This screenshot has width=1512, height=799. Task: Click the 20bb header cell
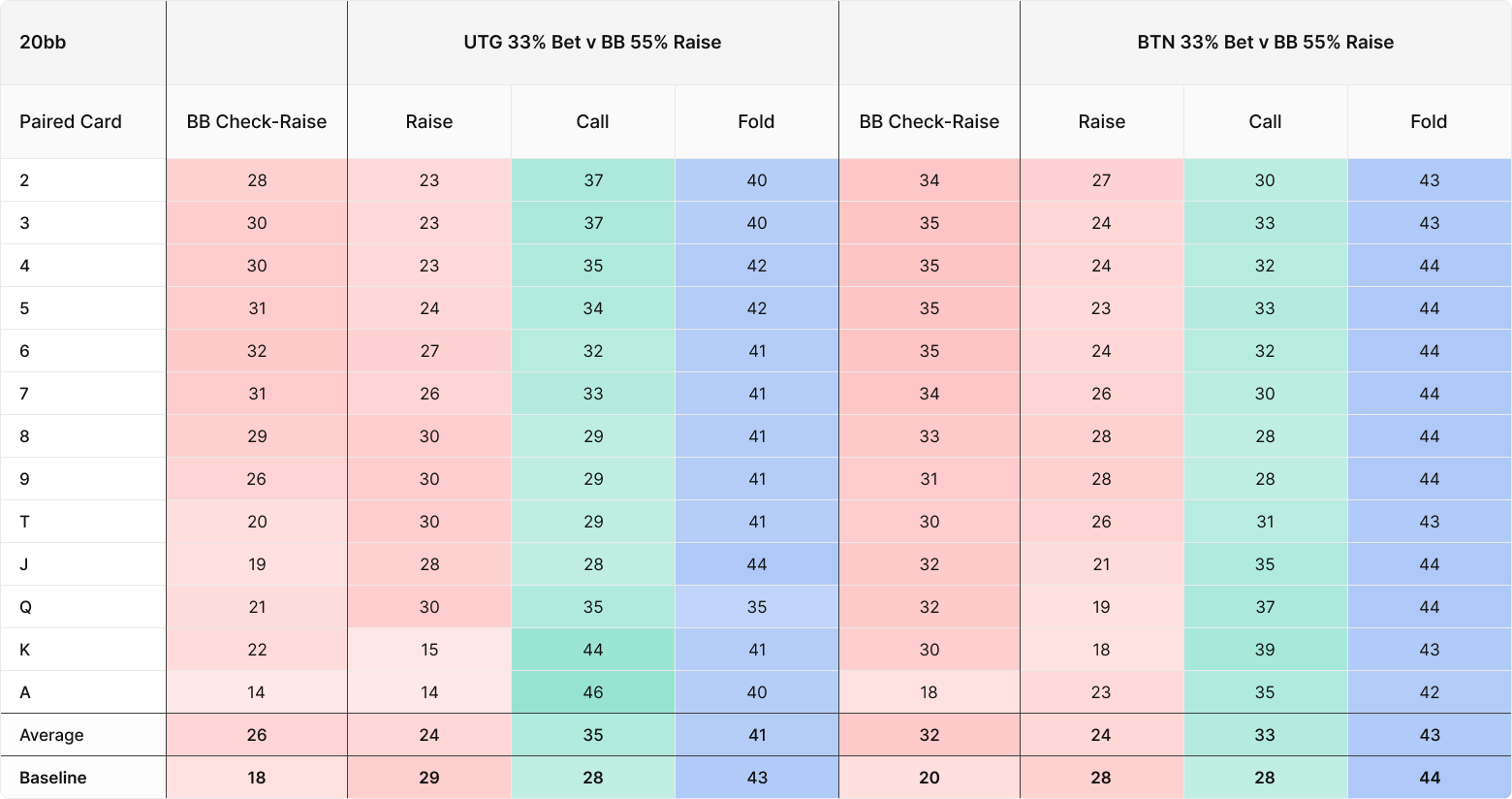83,43
